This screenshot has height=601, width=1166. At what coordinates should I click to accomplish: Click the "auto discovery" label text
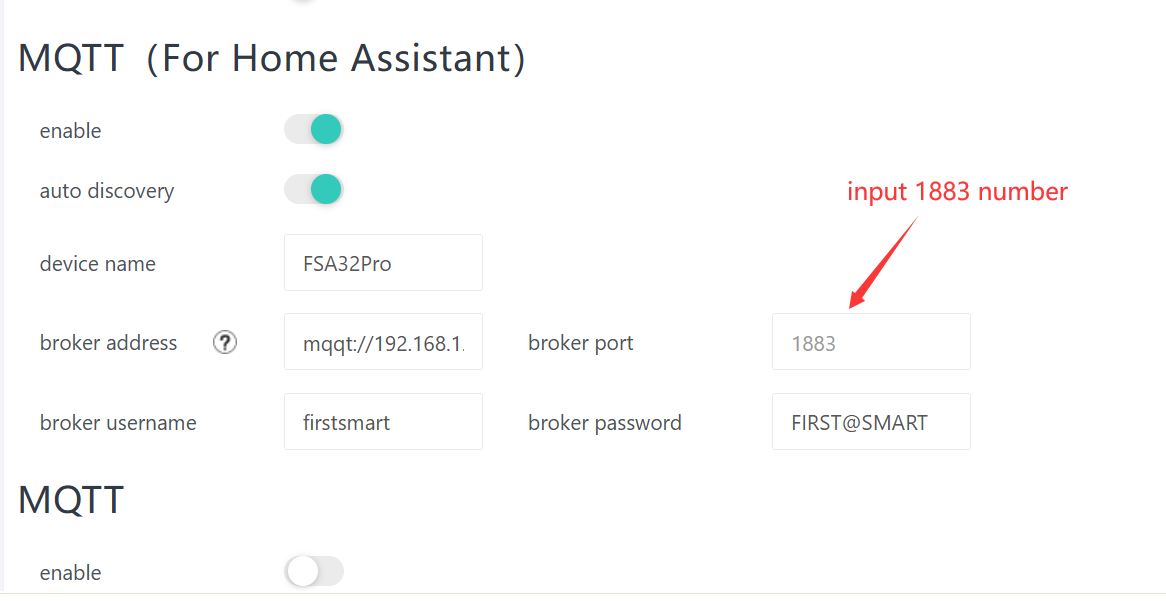click(x=107, y=191)
